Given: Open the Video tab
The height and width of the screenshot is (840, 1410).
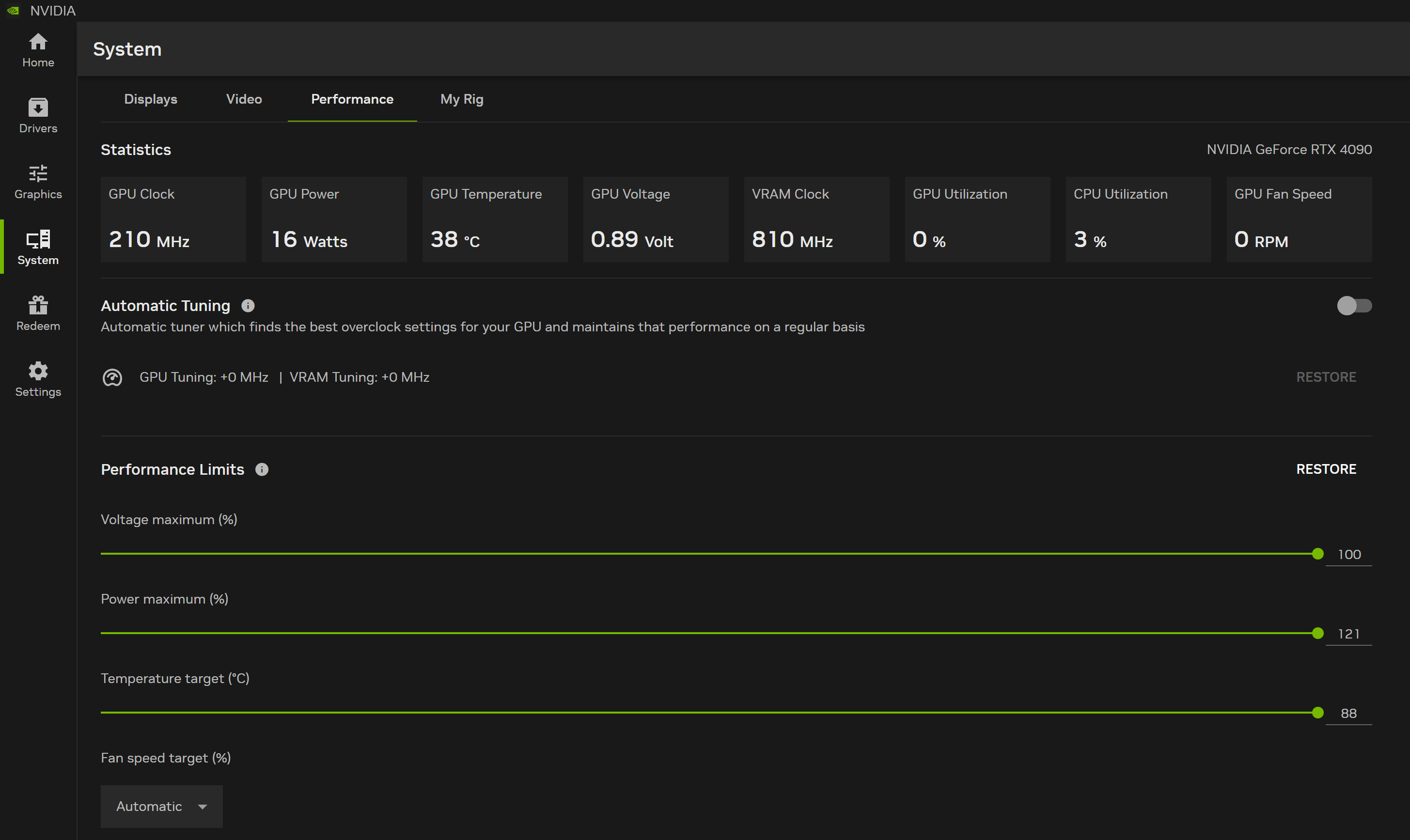Looking at the screenshot, I should point(244,99).
